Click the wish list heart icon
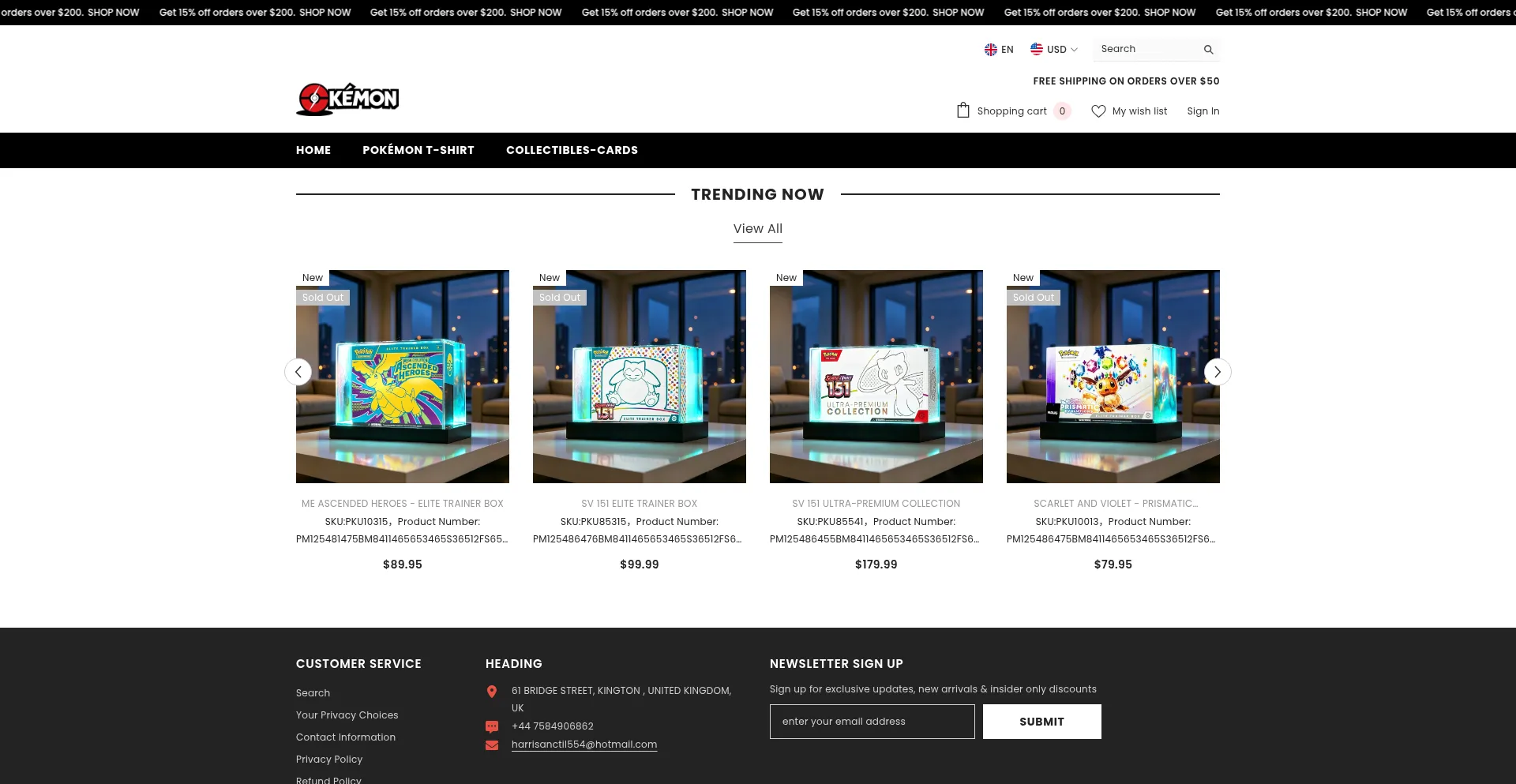Screen dimensions: 1516x784 [x=1098, y=111]
